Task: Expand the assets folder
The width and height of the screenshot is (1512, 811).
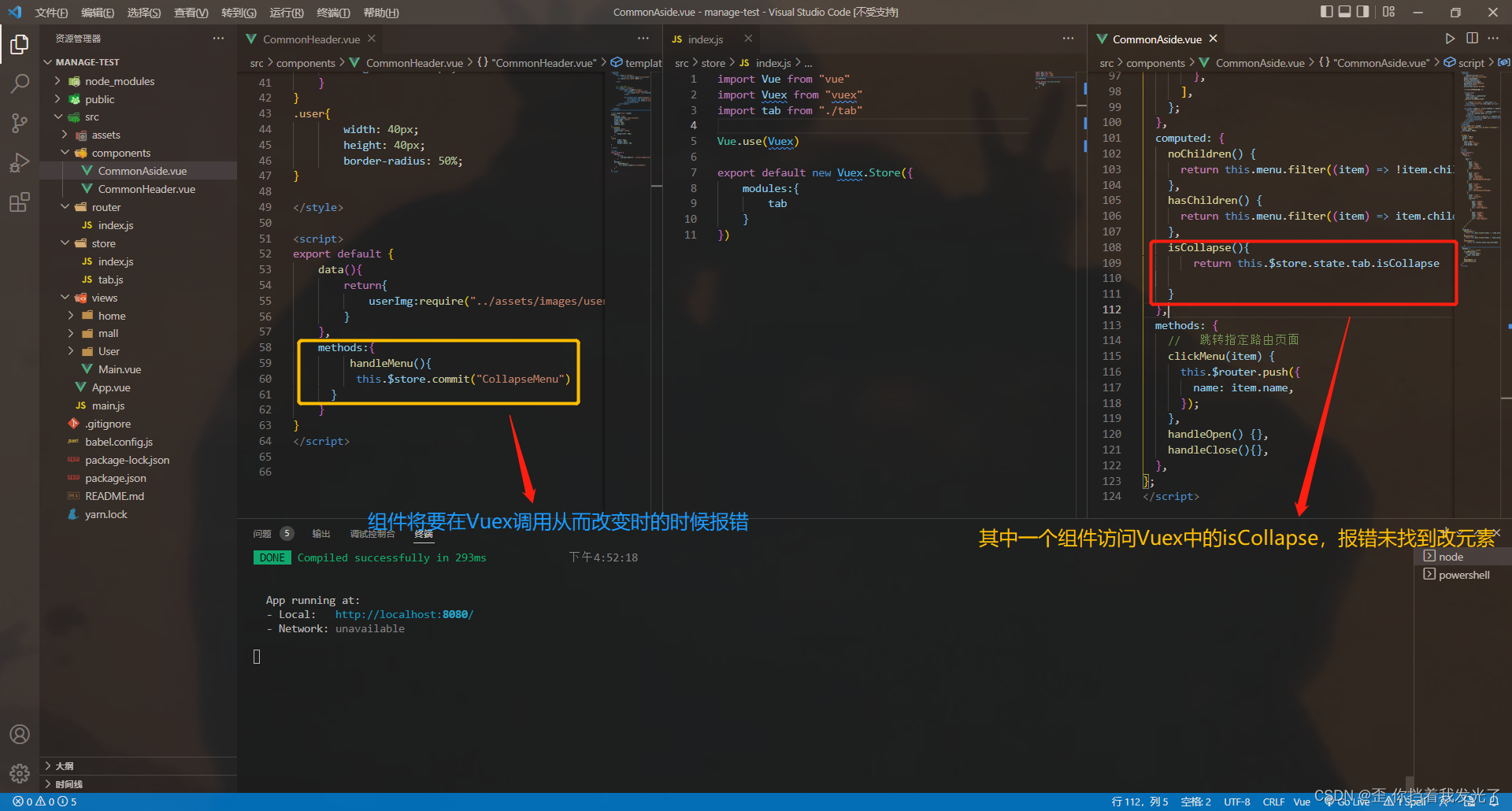Action: [x=65, y=135]
